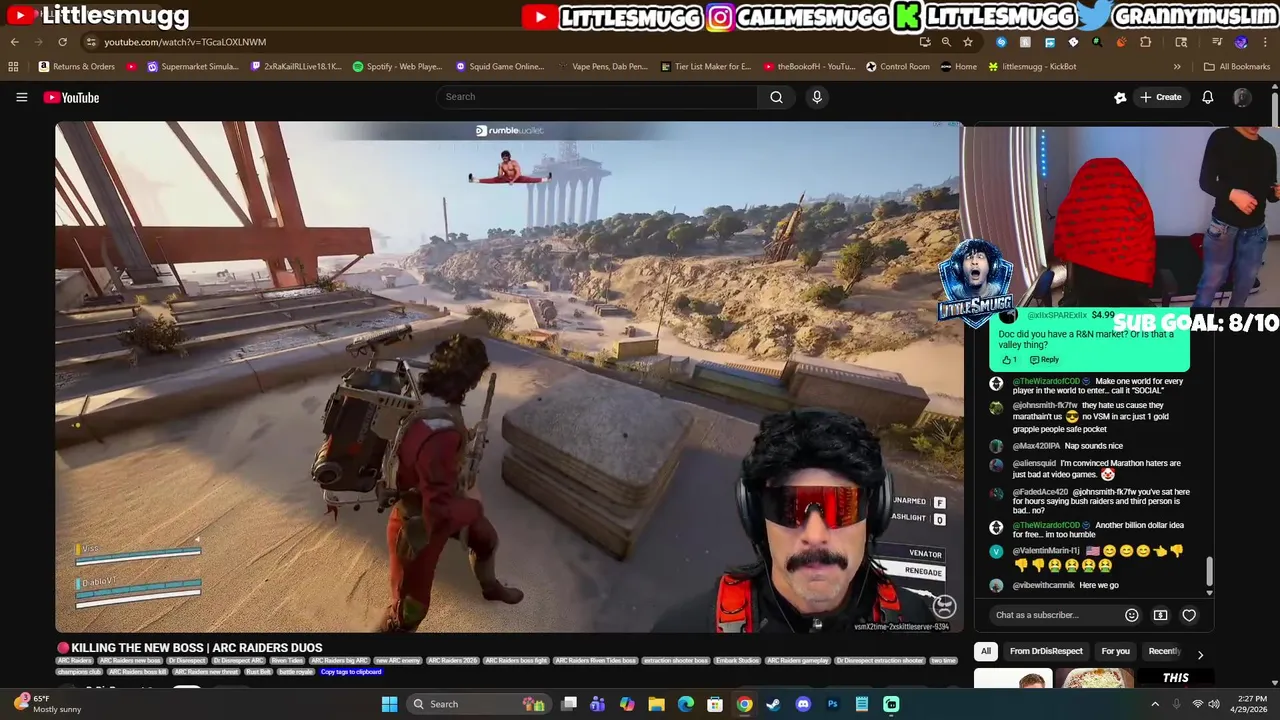Open the Control Room bookmark
Screen dimensions: 1280x720
coord(898,67)
